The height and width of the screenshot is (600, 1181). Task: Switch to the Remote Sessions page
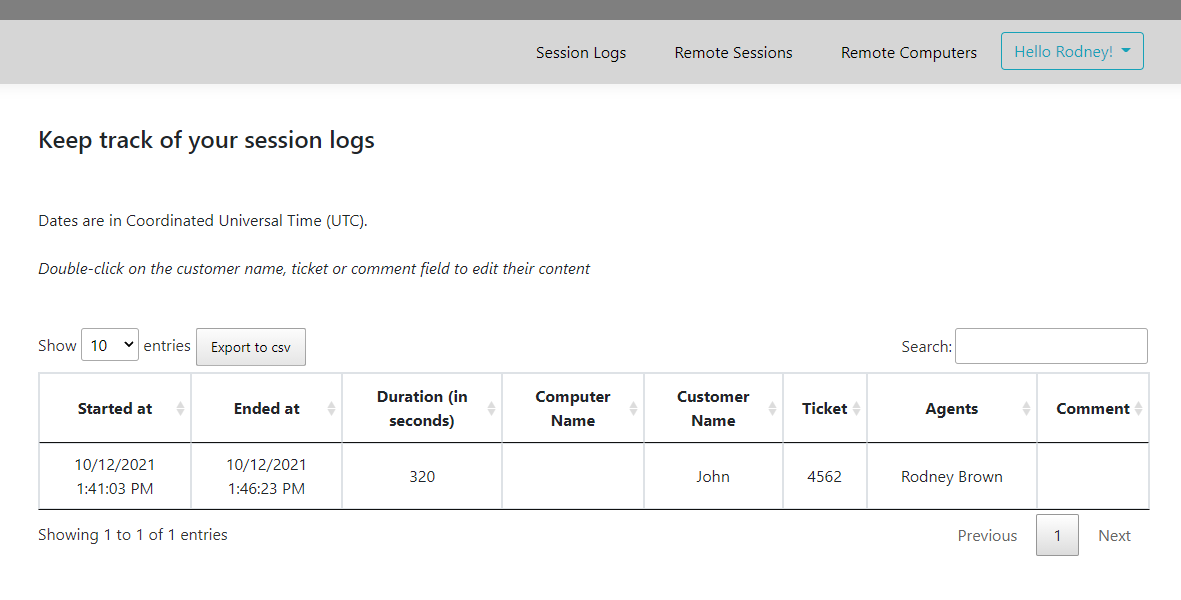coord(733,52)
